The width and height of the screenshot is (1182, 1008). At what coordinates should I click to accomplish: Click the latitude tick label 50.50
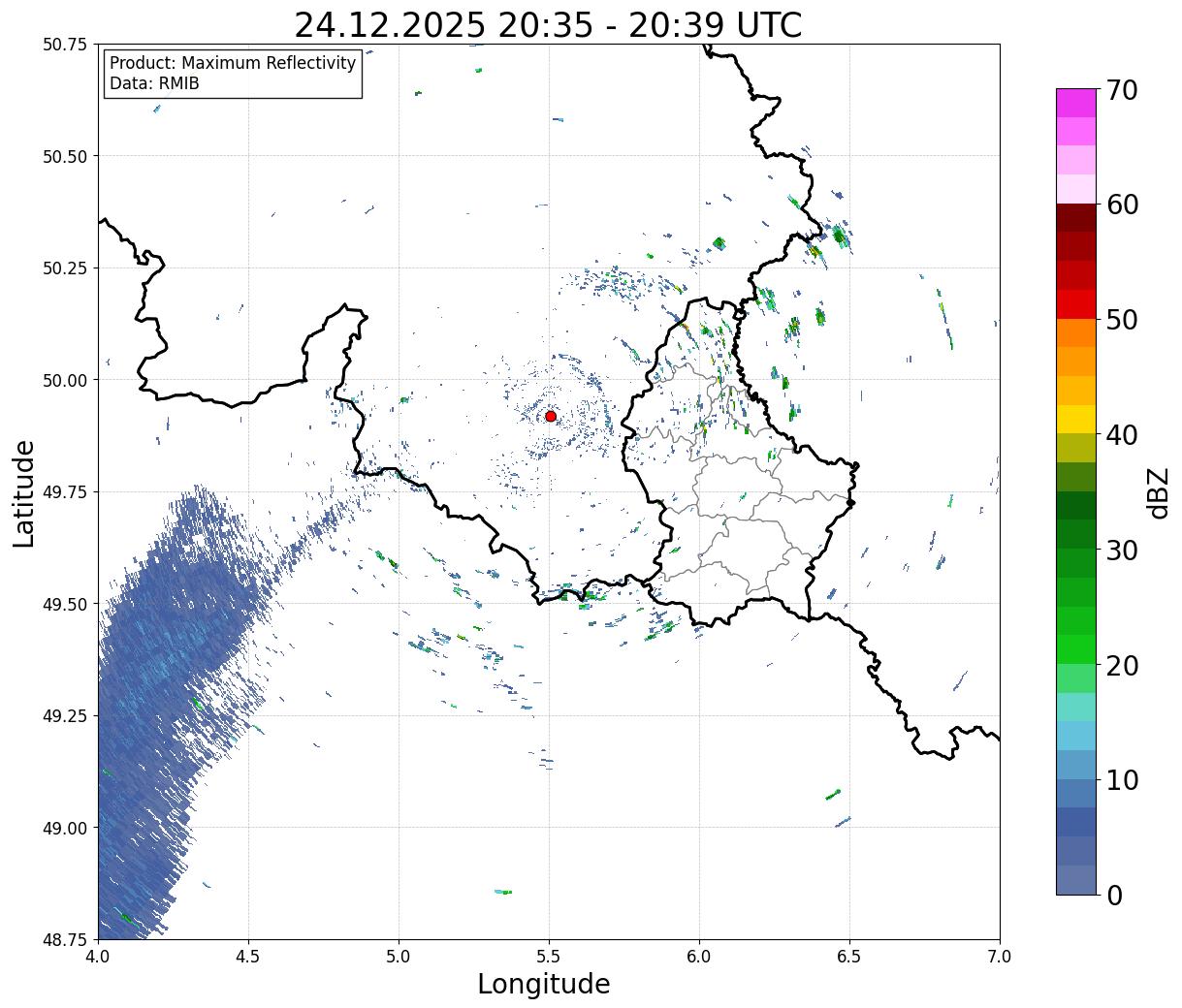point(64,156)
